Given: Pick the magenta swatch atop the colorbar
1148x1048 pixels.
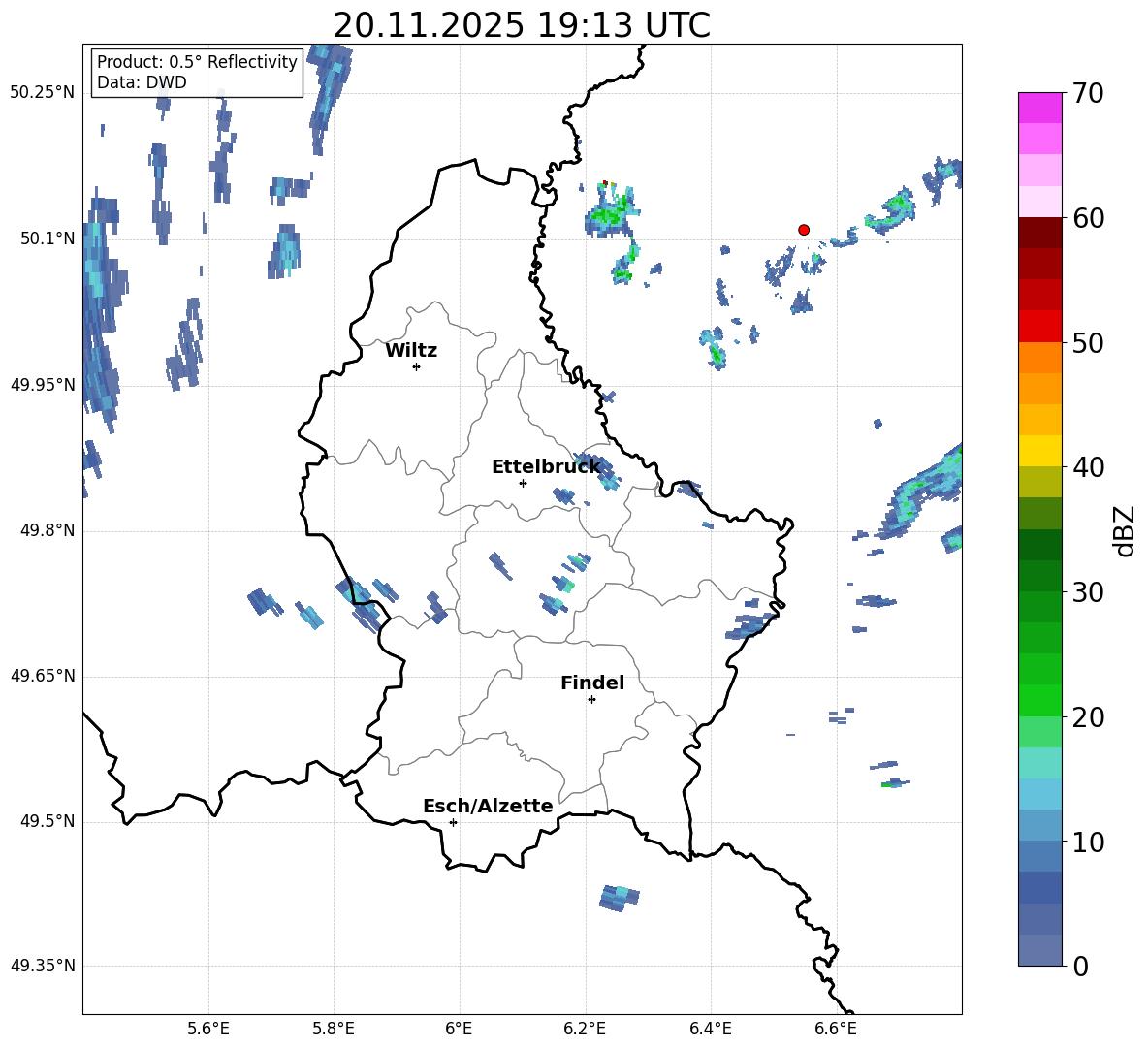Looking at the screenshot, I should click(1040, 108).
